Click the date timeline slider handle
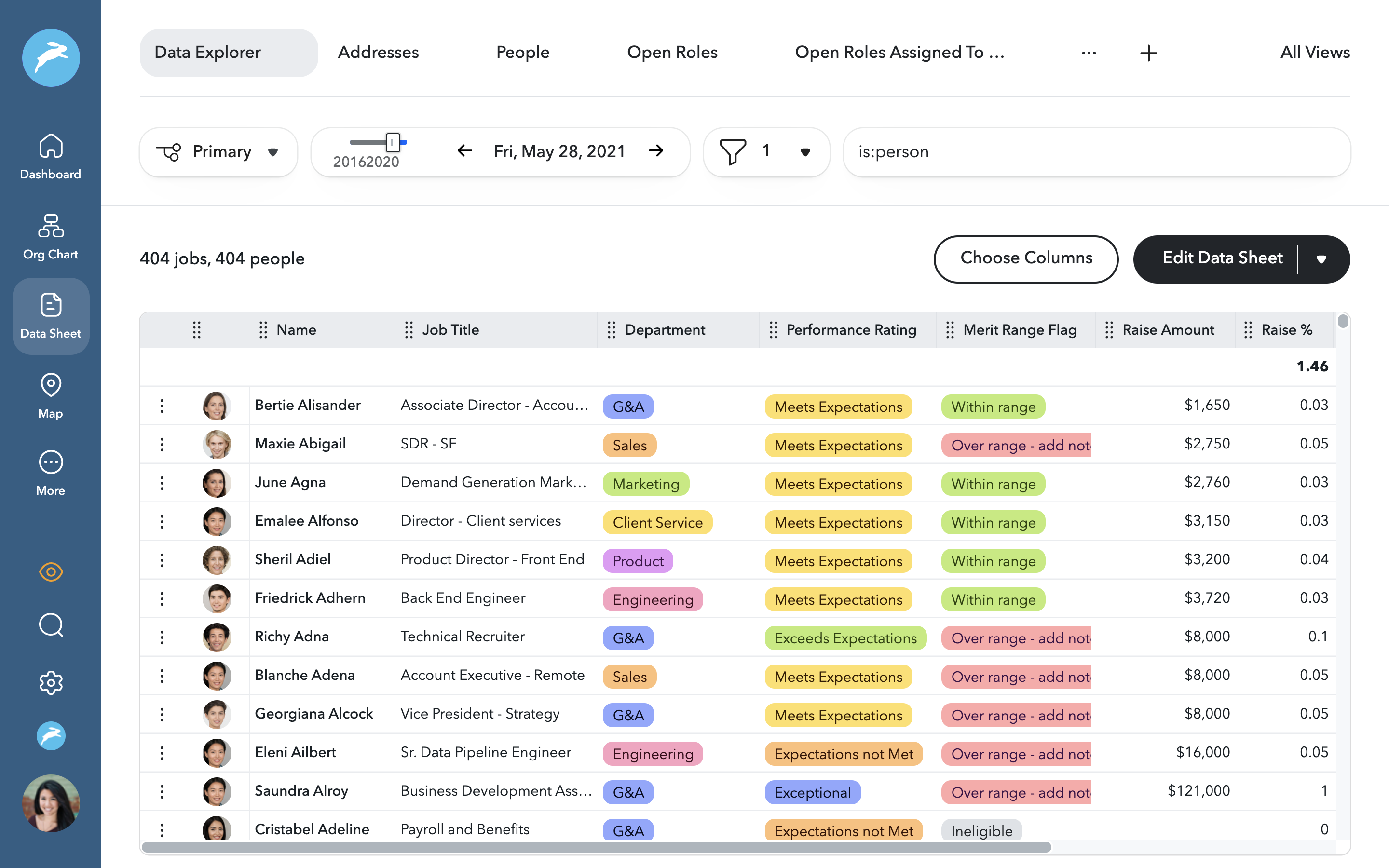The width and height of the screenshot is (1389, 868). (x=393, y=142)
